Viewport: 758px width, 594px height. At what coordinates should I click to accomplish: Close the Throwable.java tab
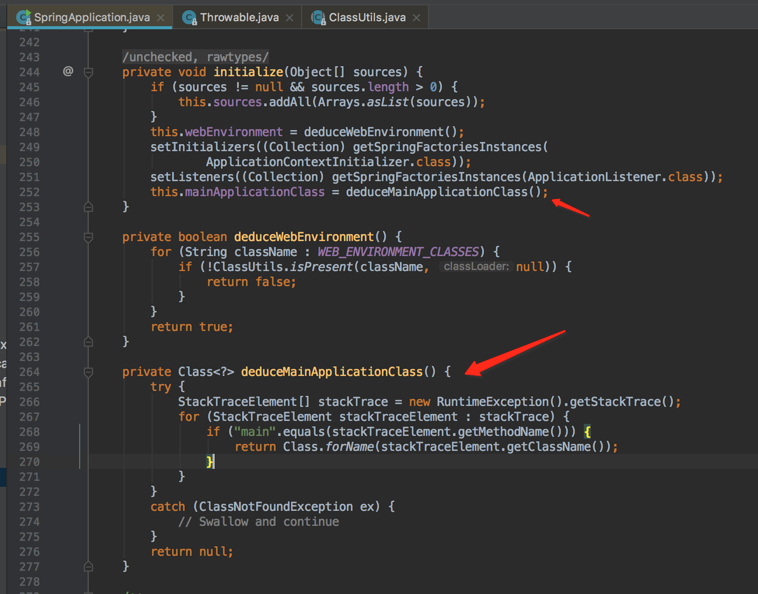[289, 18]
